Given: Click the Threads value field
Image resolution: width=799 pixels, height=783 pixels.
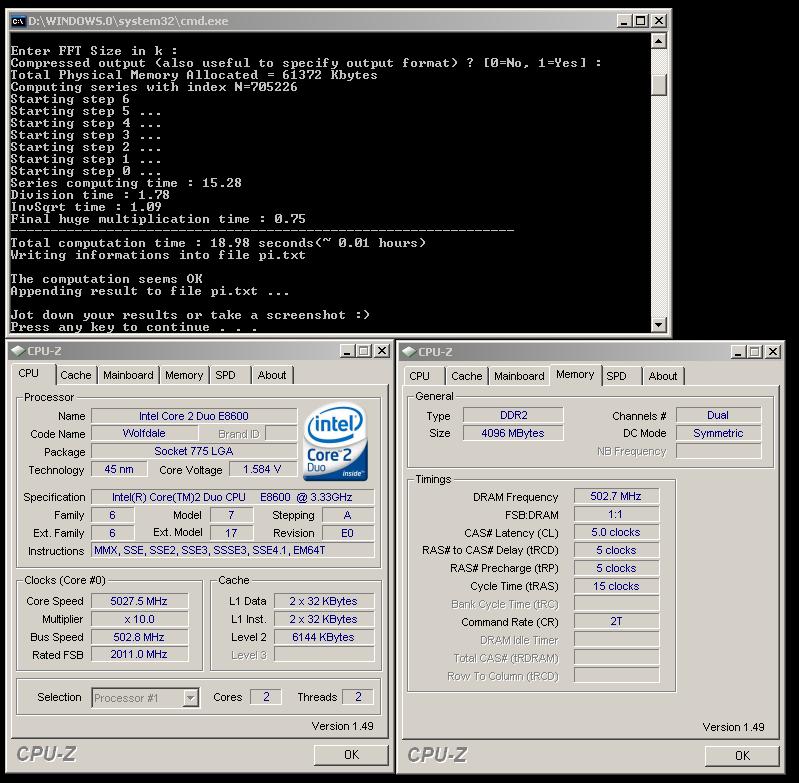Looking at the screenshot, I should tap(358, 697).
